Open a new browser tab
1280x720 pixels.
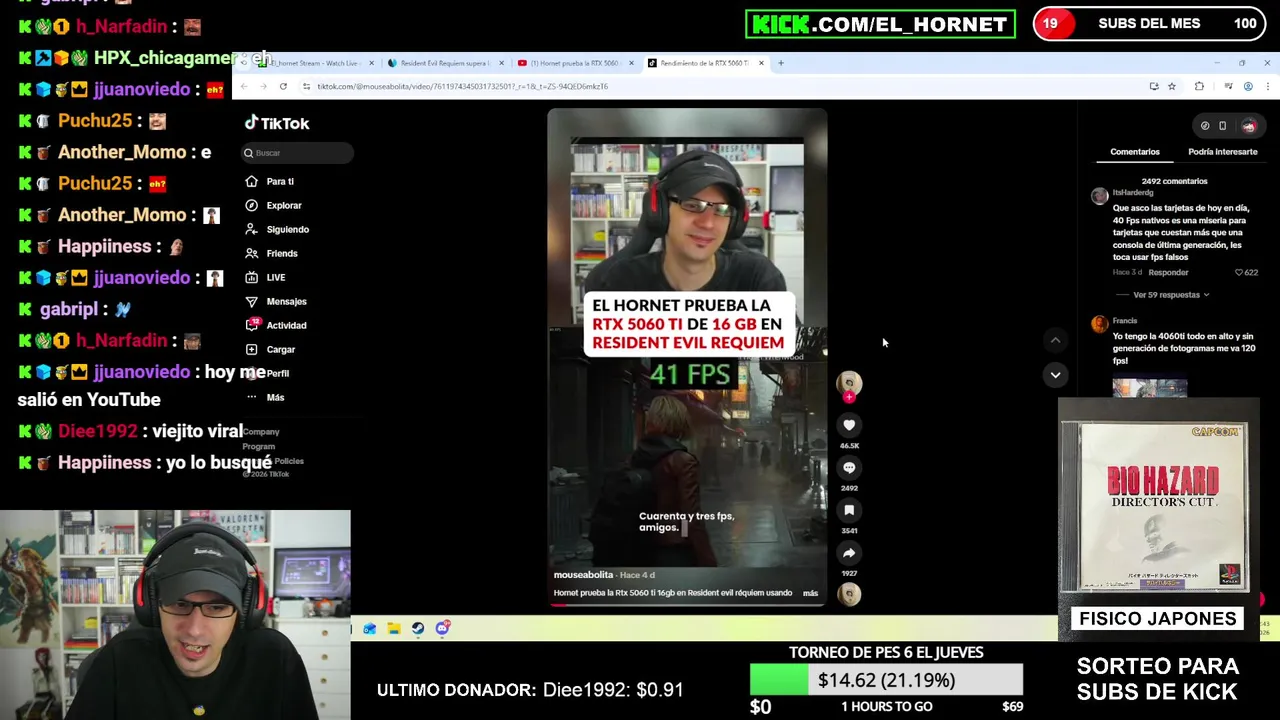point(781,63)
